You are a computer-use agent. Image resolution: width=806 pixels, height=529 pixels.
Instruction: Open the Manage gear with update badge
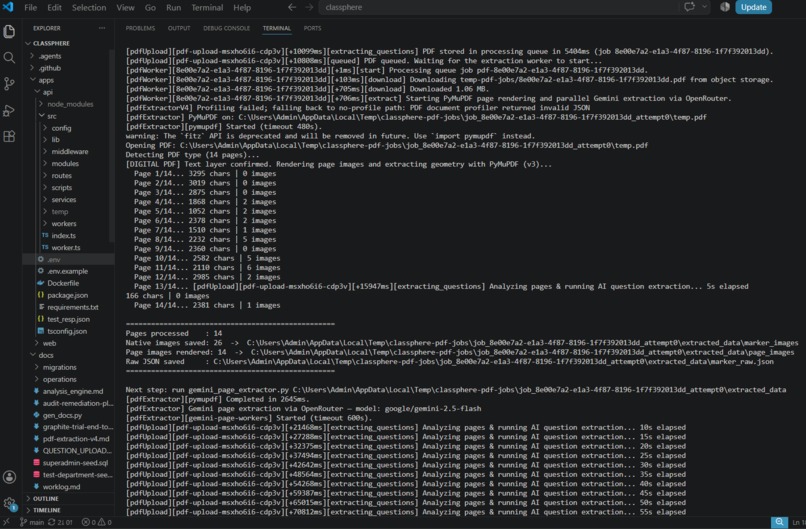click(x=9, y=504)
